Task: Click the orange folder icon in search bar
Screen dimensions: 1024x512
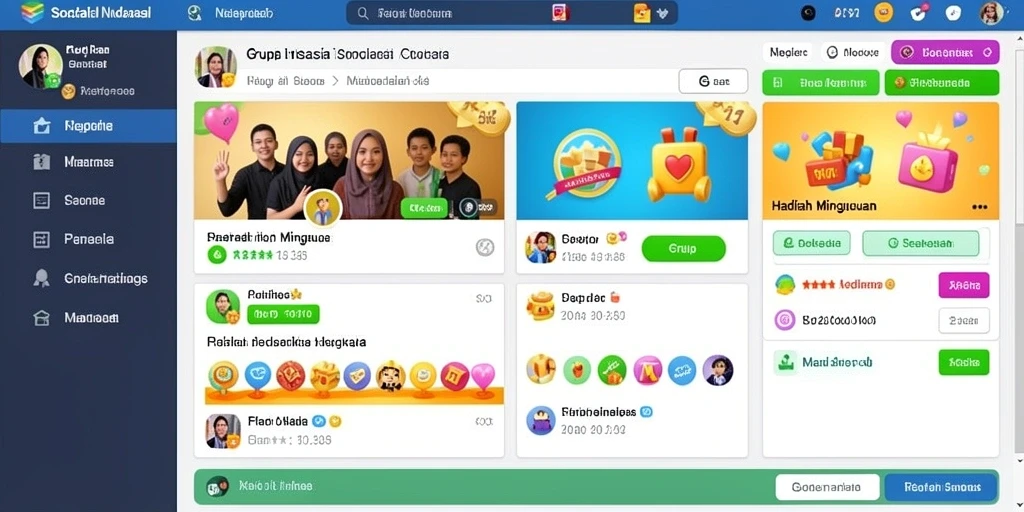Action: 642,13
